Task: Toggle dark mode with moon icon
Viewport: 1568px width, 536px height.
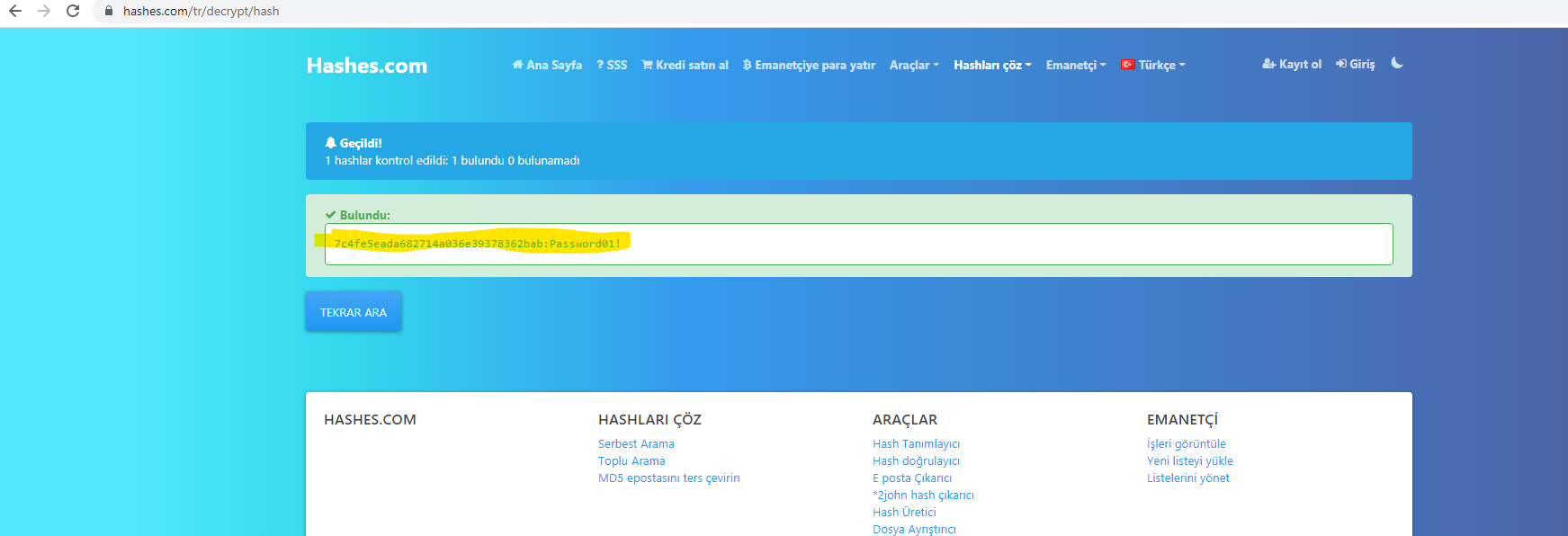Action: (x=1397, y=63)
